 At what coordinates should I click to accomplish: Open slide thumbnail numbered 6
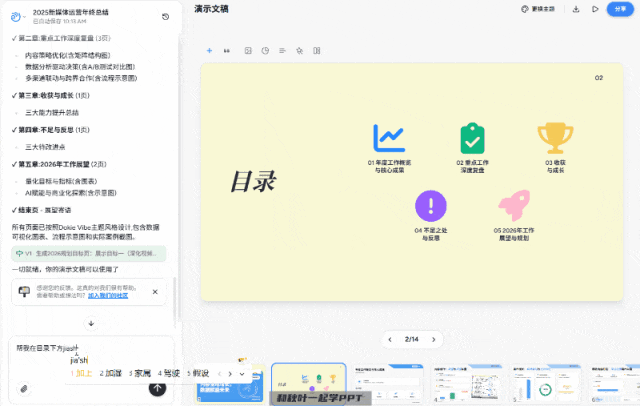615,384
